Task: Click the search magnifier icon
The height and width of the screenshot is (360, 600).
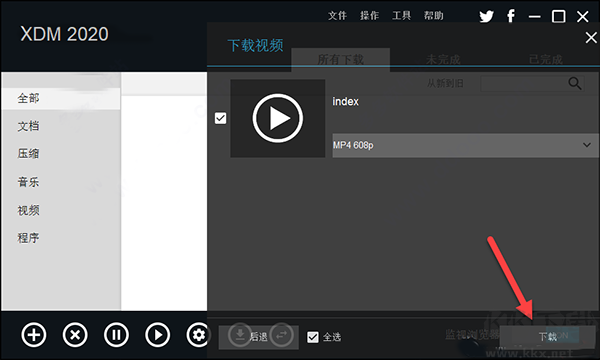Action: coord(575,83)
